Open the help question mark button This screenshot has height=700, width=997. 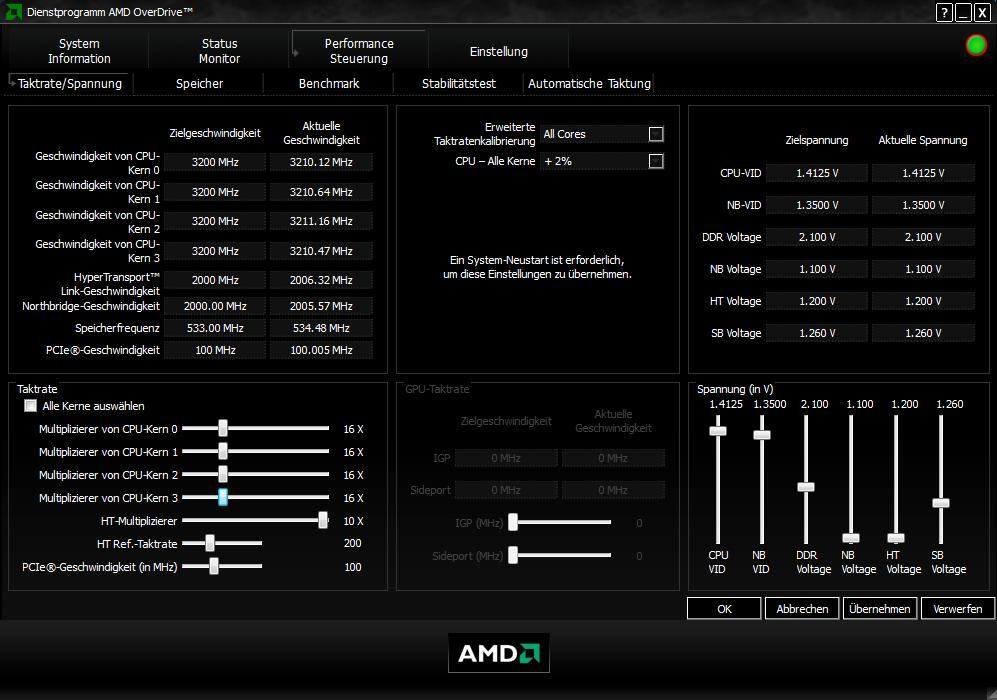coord(944,12)
